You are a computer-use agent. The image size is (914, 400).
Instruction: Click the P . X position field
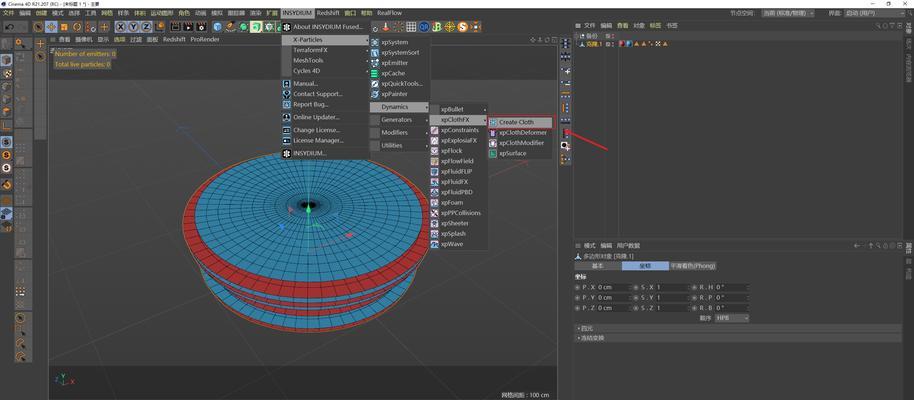pos(612,287)
